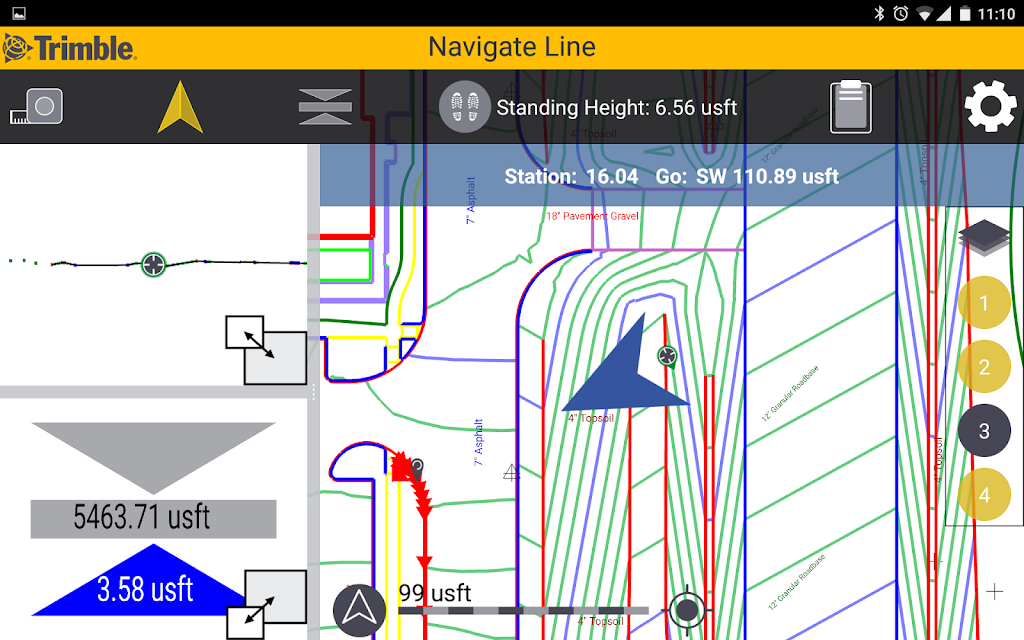The height and width of the screenshot is (640, 1024).
Task: Tap the image notification icon
Action: tap(19, 13)
